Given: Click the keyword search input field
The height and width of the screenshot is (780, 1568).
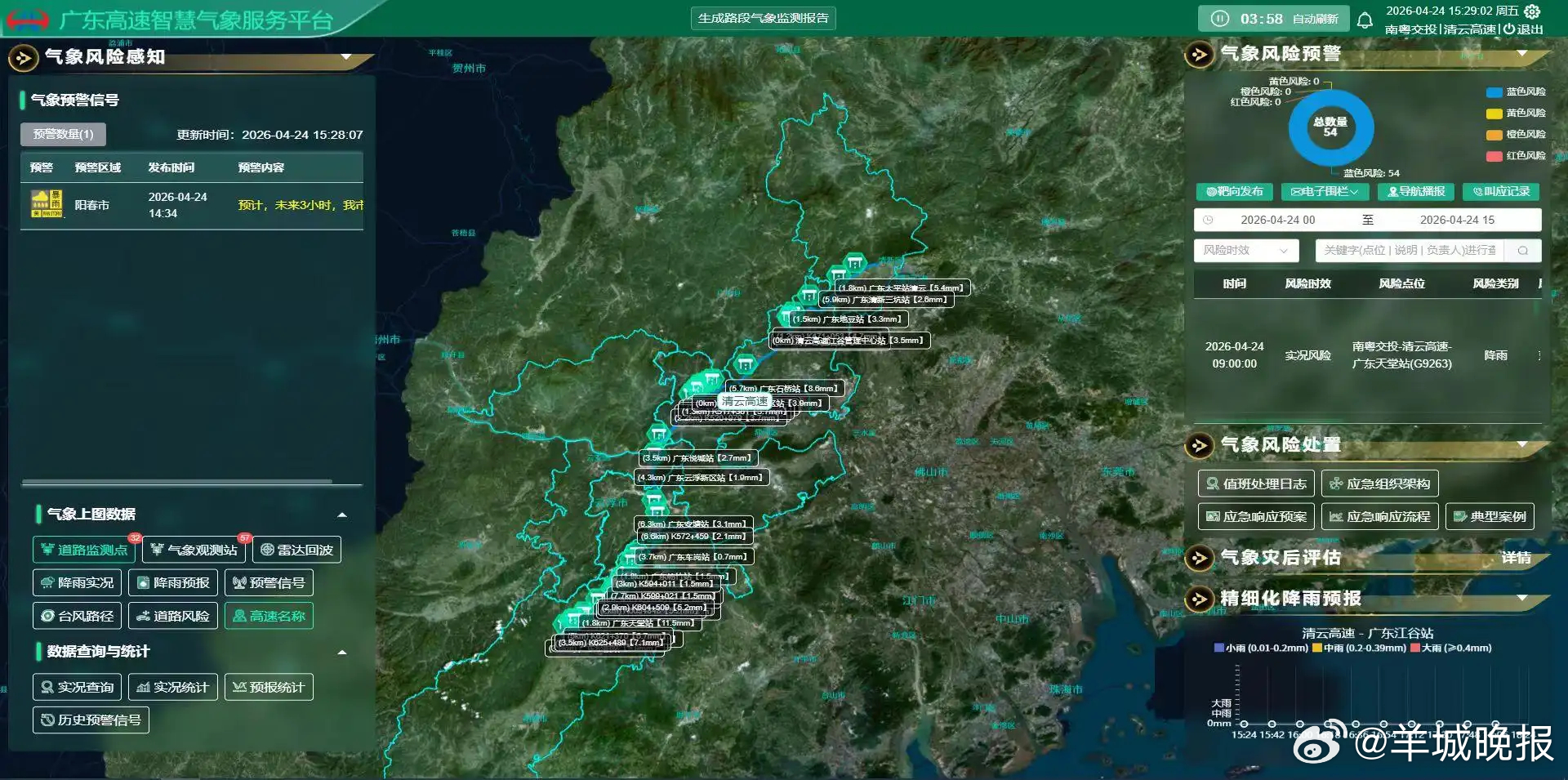Looking at the screenshot, I should pyautogui.click(x=1410, y=251).
